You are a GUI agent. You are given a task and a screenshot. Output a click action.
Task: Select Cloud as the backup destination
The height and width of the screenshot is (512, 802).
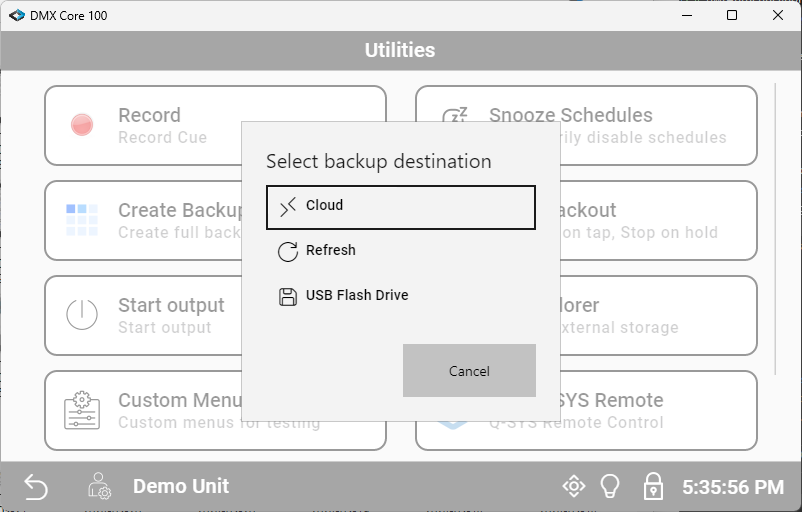[400, 206]
